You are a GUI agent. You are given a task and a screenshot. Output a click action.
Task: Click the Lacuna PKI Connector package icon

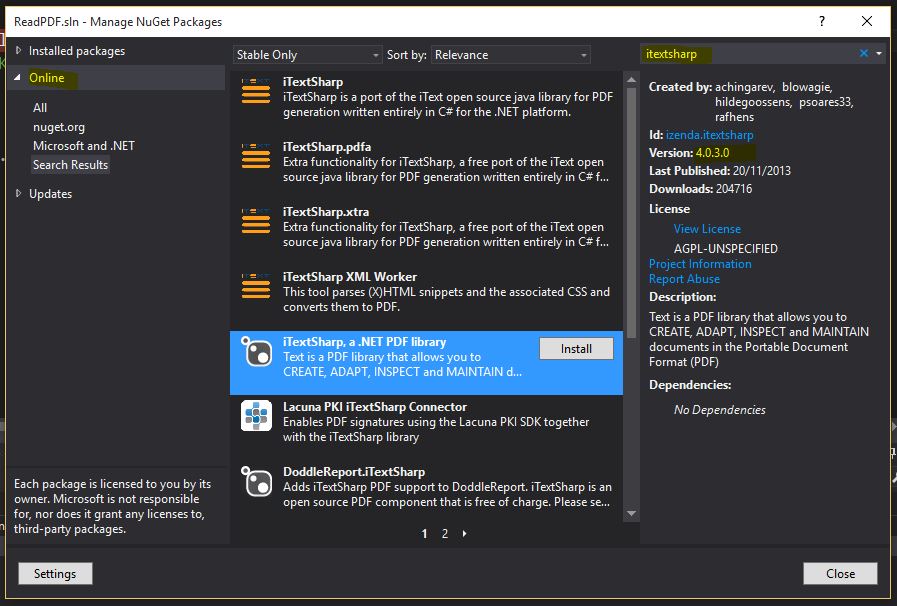(x=256, y=415)
